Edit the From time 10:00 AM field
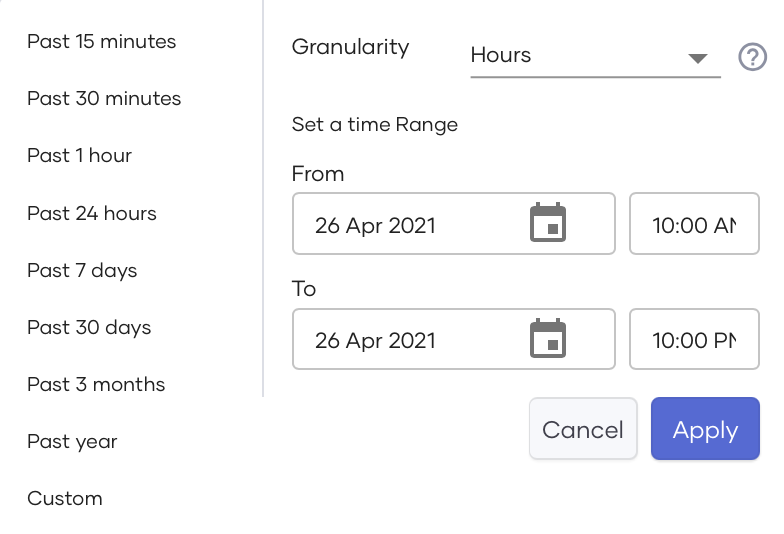 [x=694, y=225]
